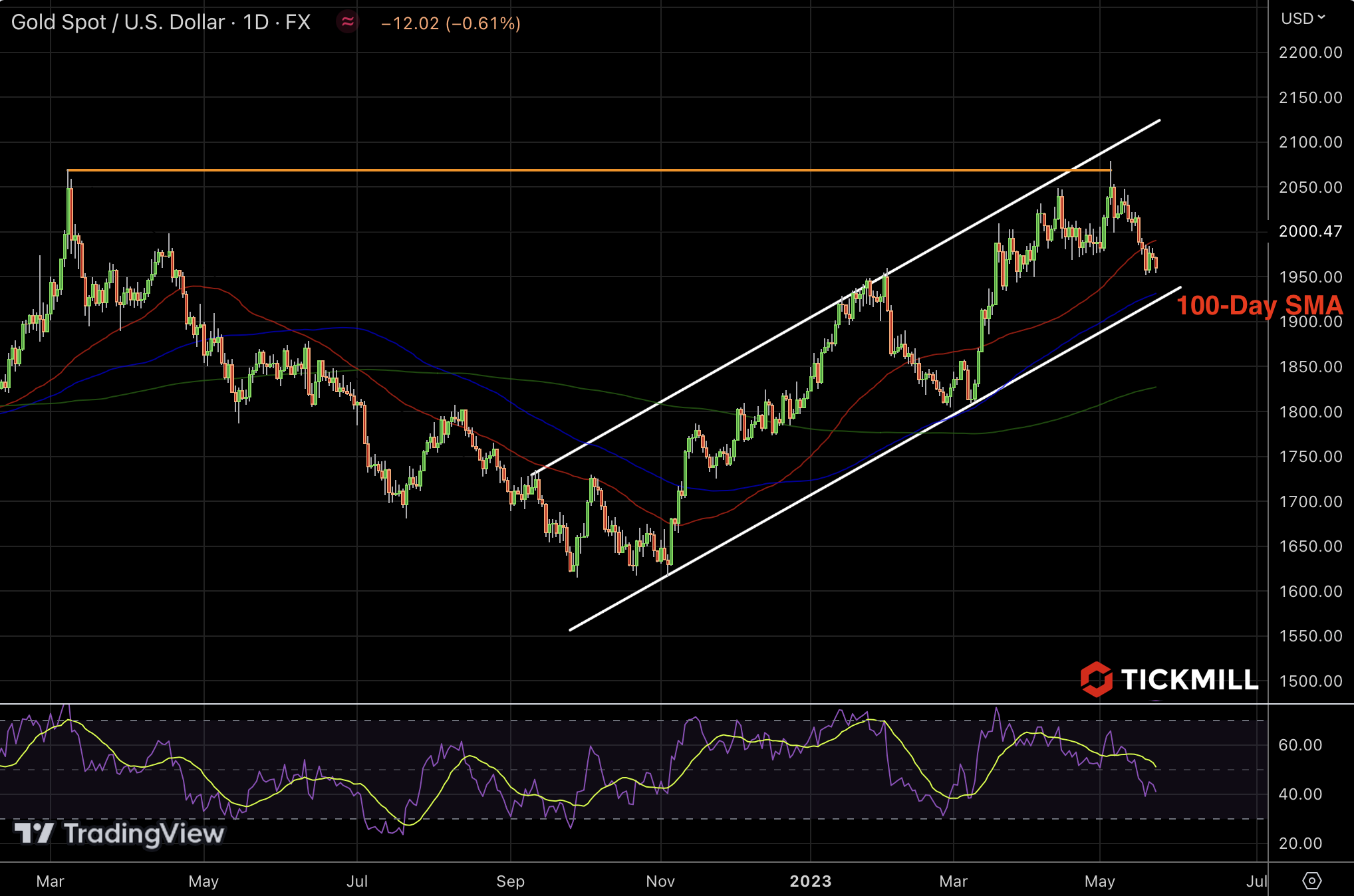Click the pink approximate-equals symbol icon
Image resolution: width=1354 pixels, height=896 pixels.
click(347, 23)
